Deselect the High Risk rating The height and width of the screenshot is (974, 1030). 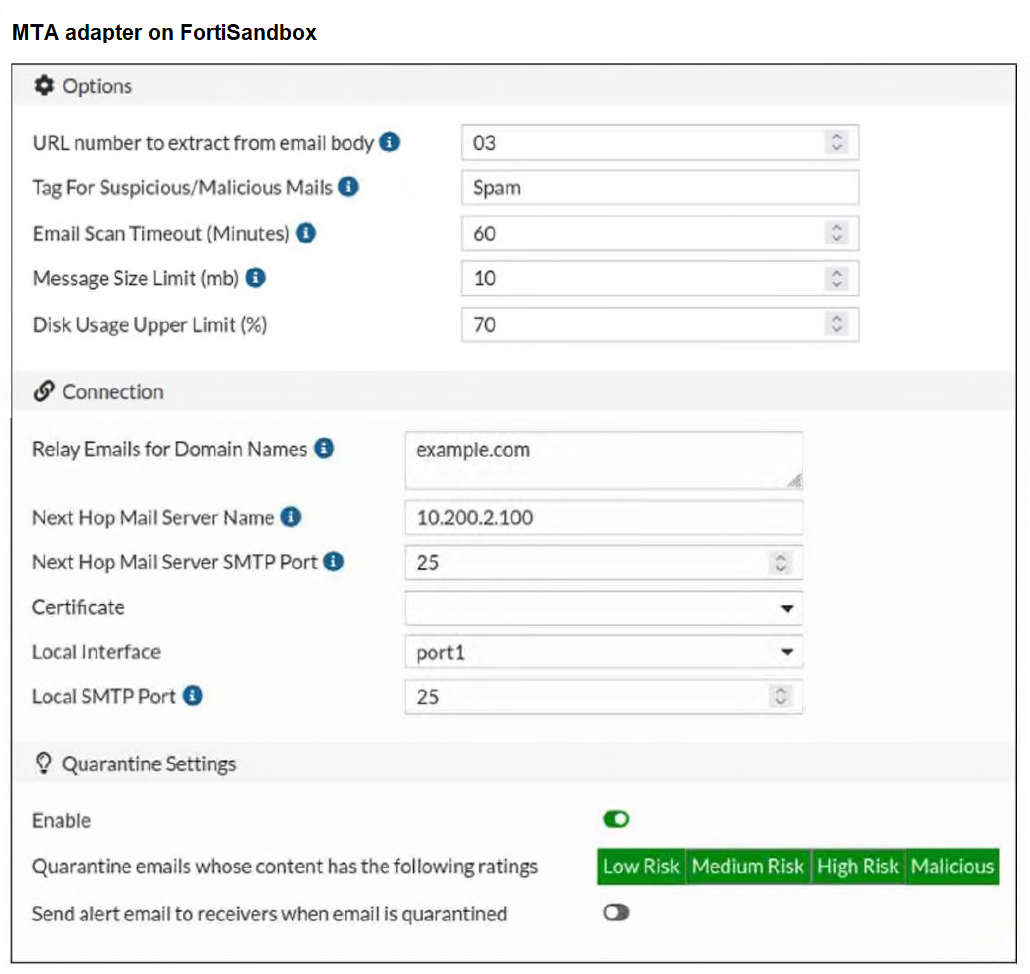857,866
